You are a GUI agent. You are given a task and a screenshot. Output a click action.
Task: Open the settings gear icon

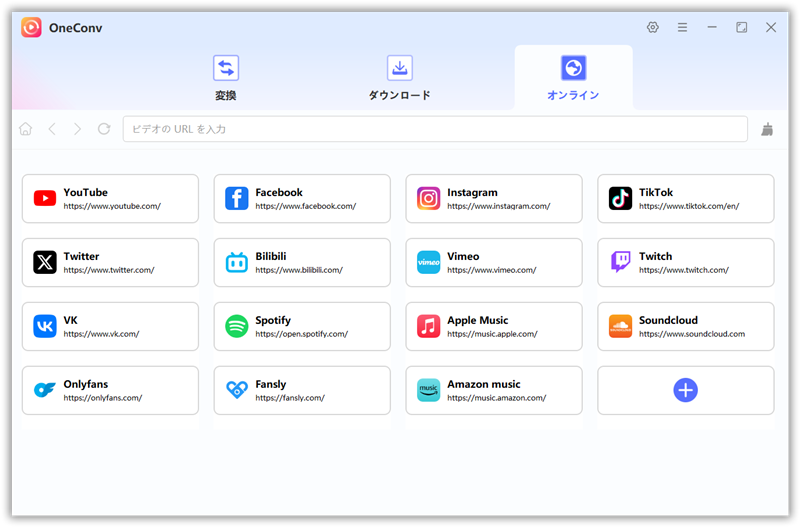click(x=653, y=27)
